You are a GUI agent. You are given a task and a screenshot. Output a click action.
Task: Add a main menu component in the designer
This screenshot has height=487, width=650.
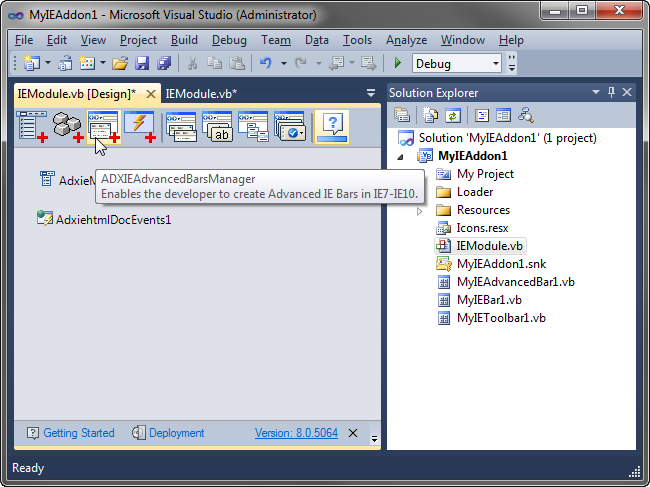[x=32, y=127]
